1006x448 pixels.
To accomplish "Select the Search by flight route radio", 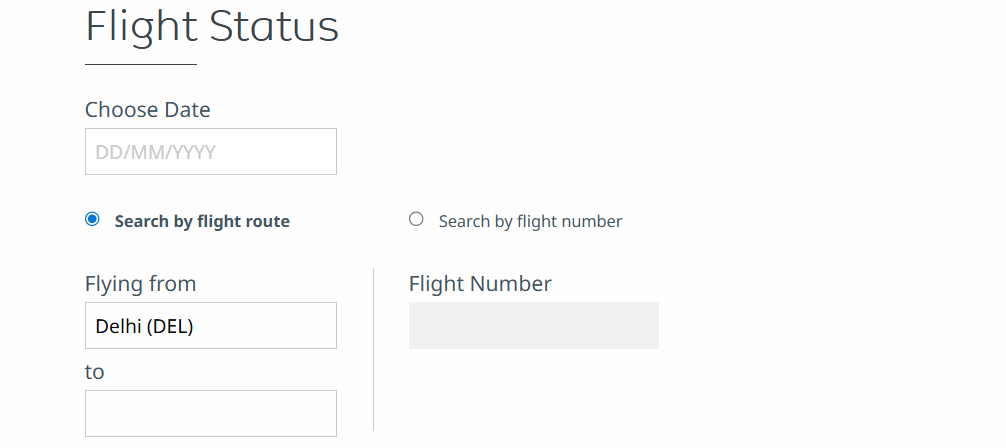I will [x=93, y=219].
